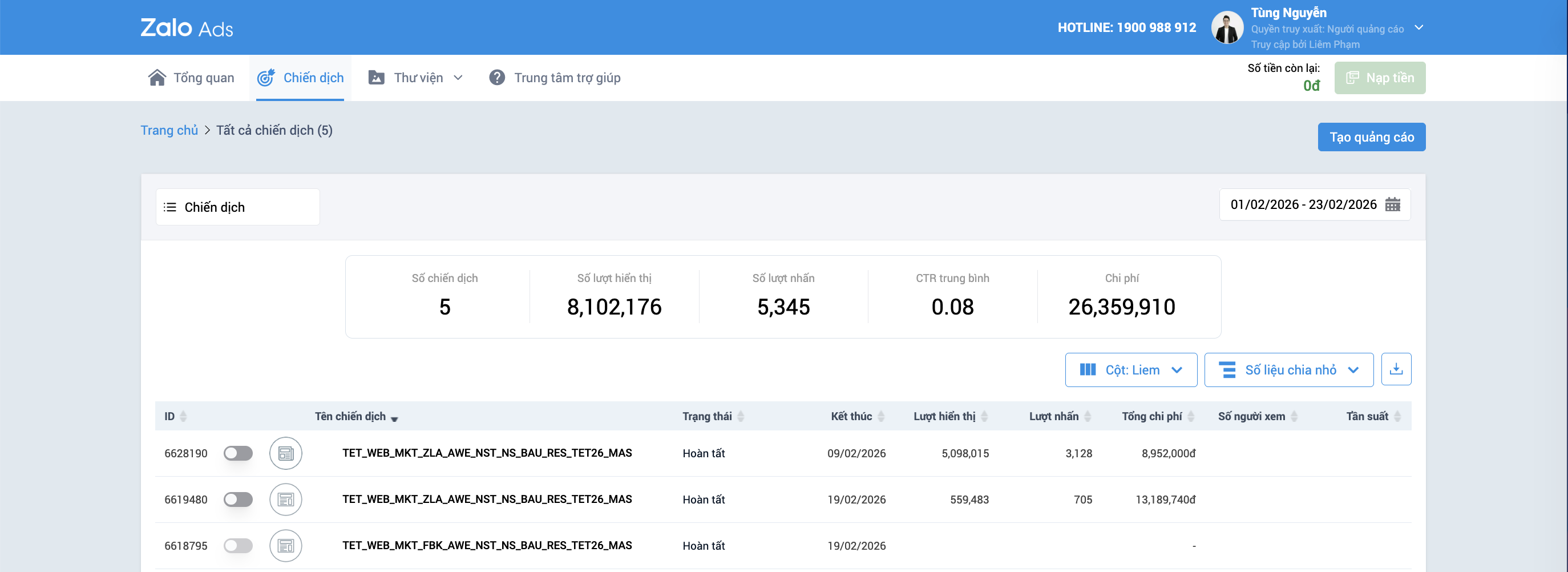Viewport: 1568px width, 572px height.
Task: Click the download report icon button
Action: coord(1396,369)
